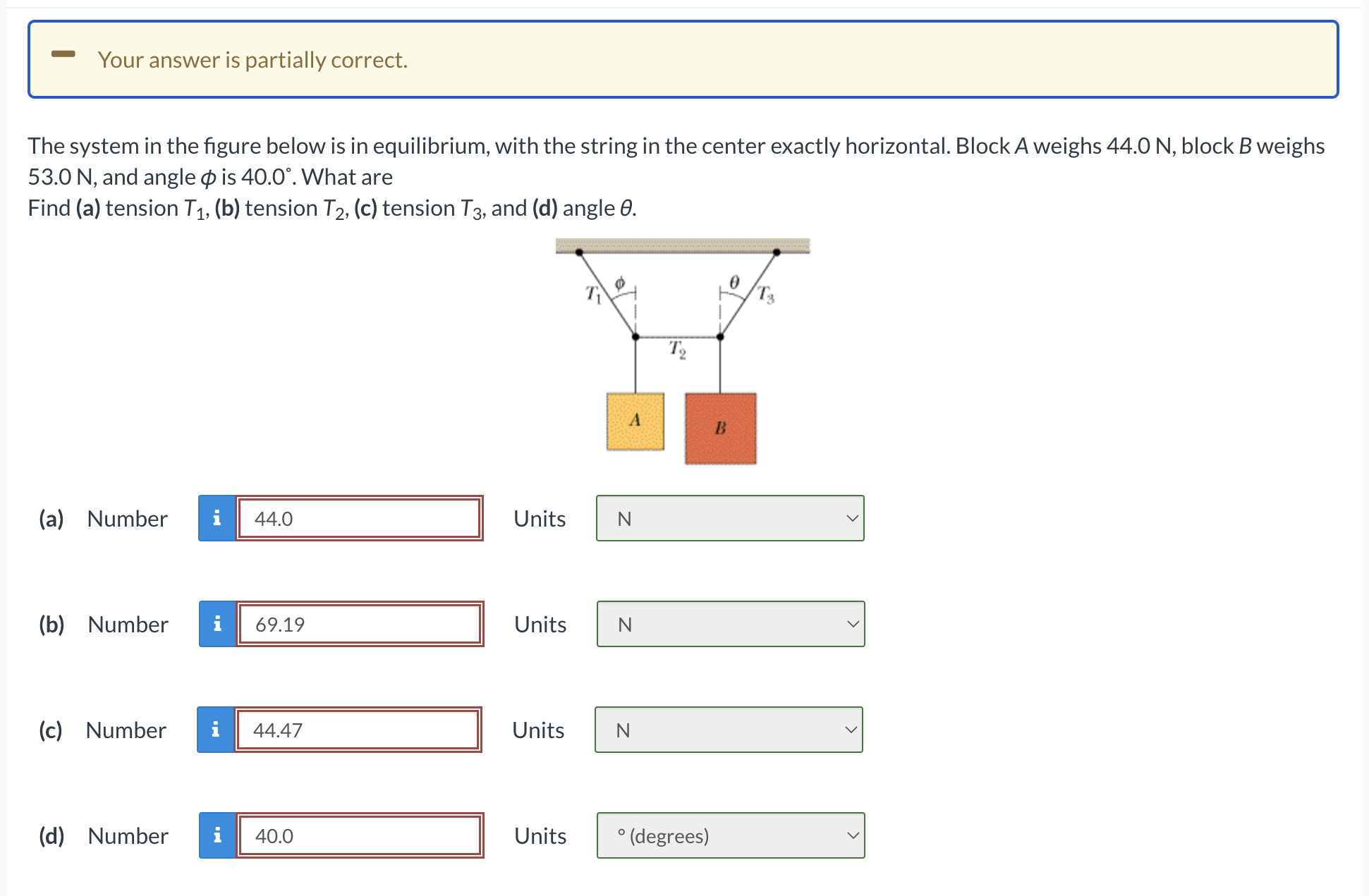Click the info icon next to answer (a)
The image size is (1369, 896).
point(217,519)
